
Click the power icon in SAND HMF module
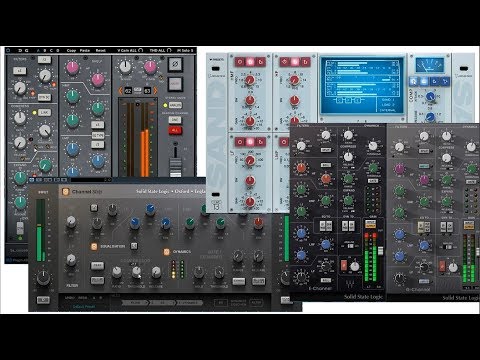[x=239, y=62]
